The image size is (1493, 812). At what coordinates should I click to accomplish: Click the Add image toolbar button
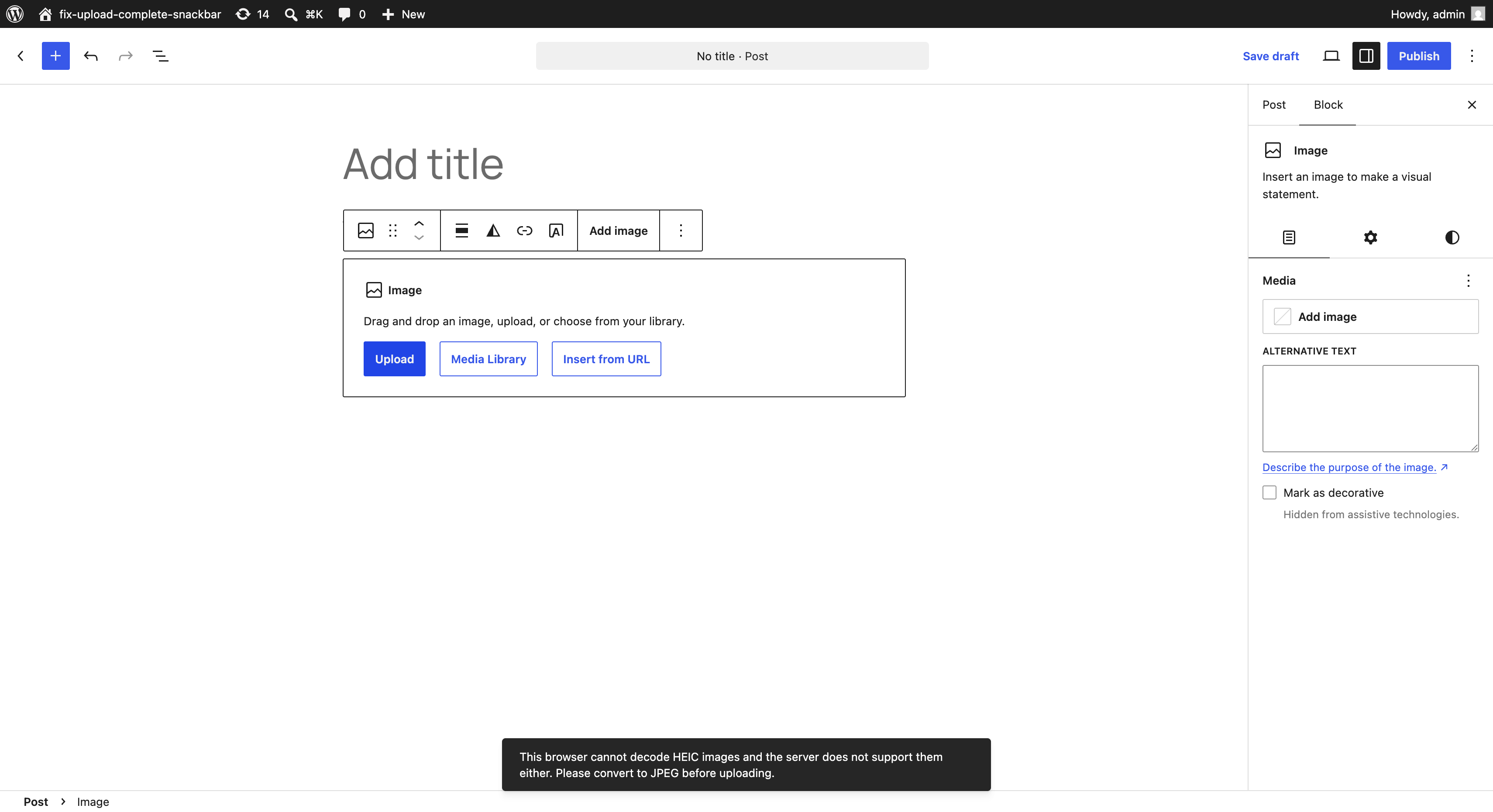point(619,231)
